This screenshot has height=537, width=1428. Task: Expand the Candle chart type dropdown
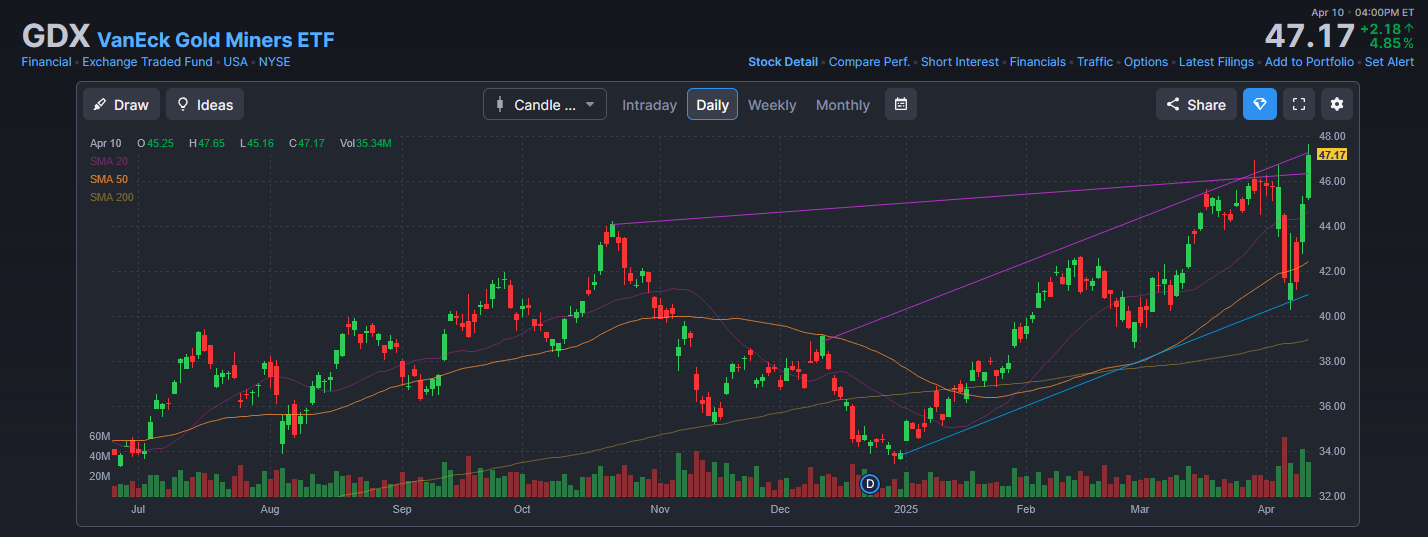pos(544,105)
